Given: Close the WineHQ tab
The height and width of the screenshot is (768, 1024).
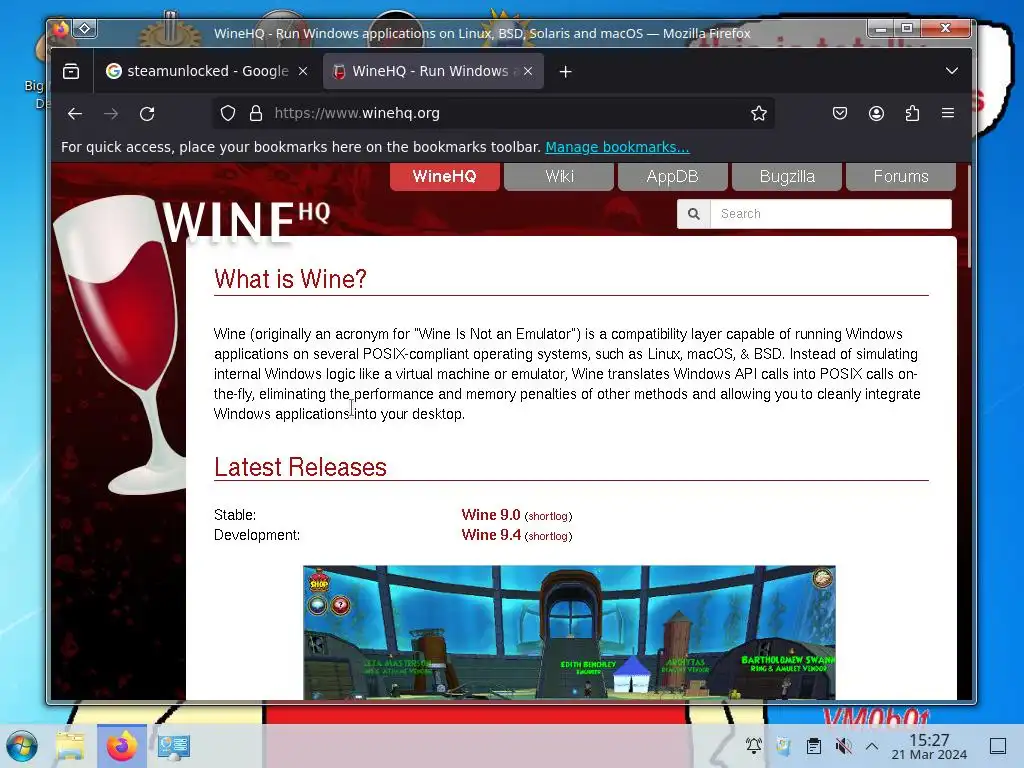Looking at the screenshot, I should pos(528,71).
